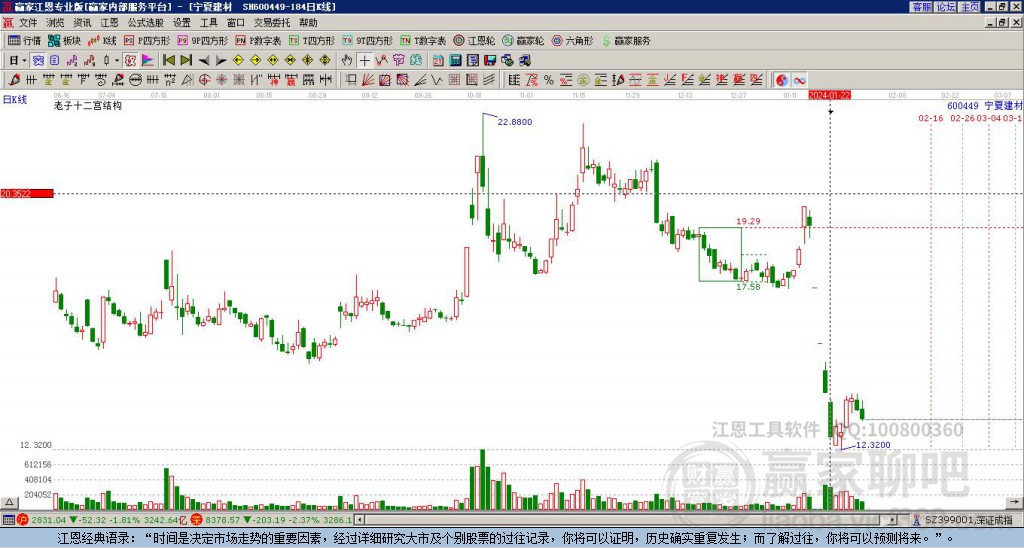Open 赢家服务 service button

click(x=626, y=40)
